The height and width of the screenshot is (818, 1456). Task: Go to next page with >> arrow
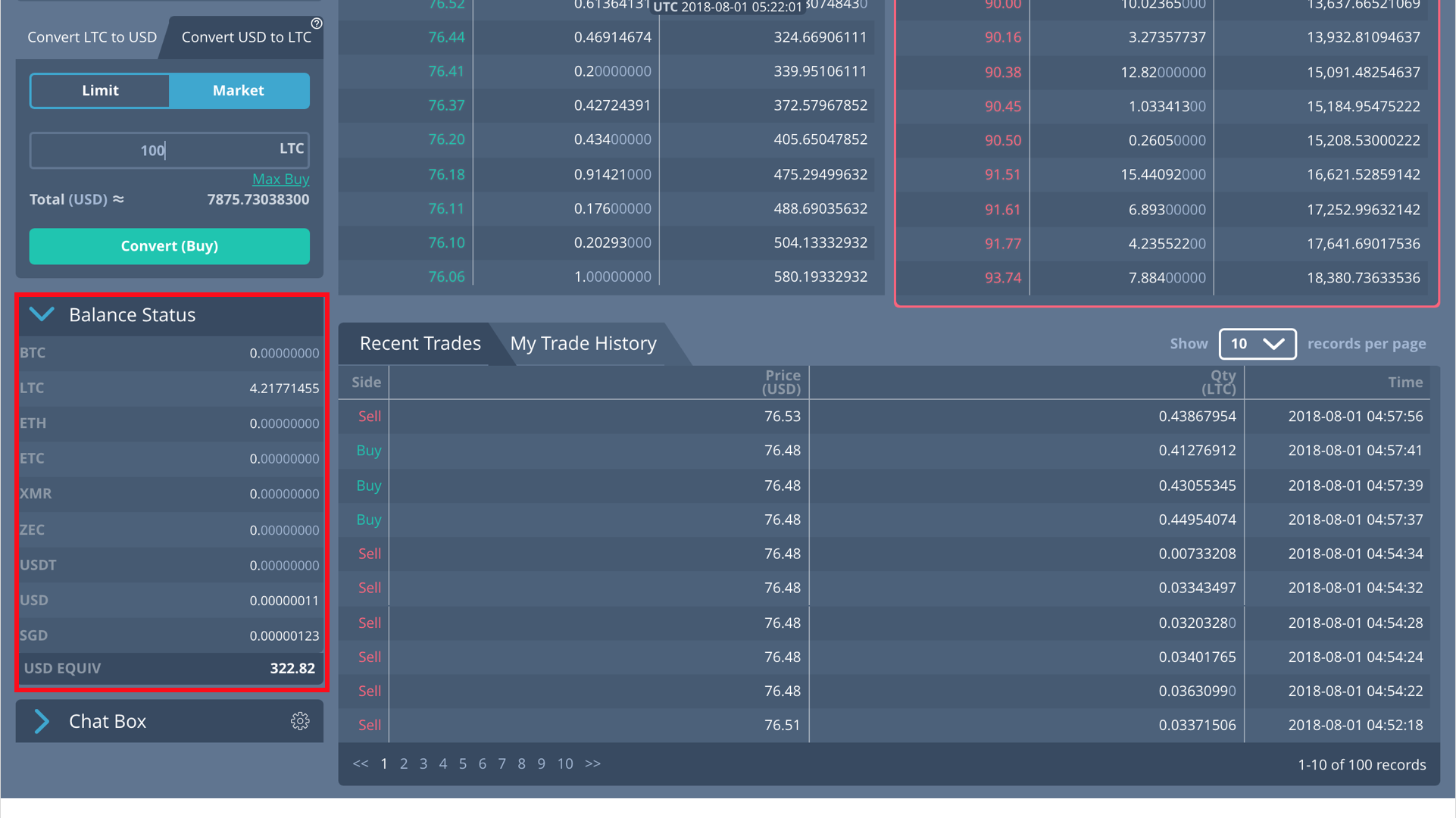point(592,763)
